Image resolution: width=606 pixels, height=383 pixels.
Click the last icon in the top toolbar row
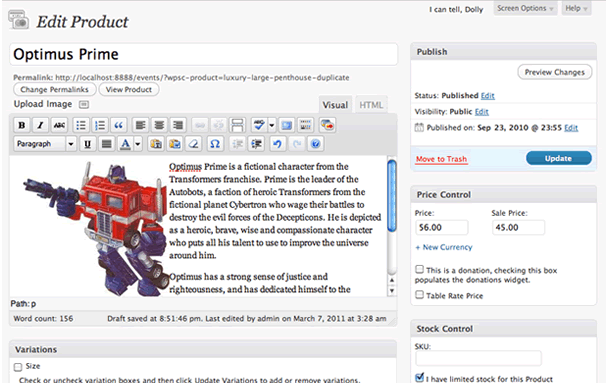327,125
